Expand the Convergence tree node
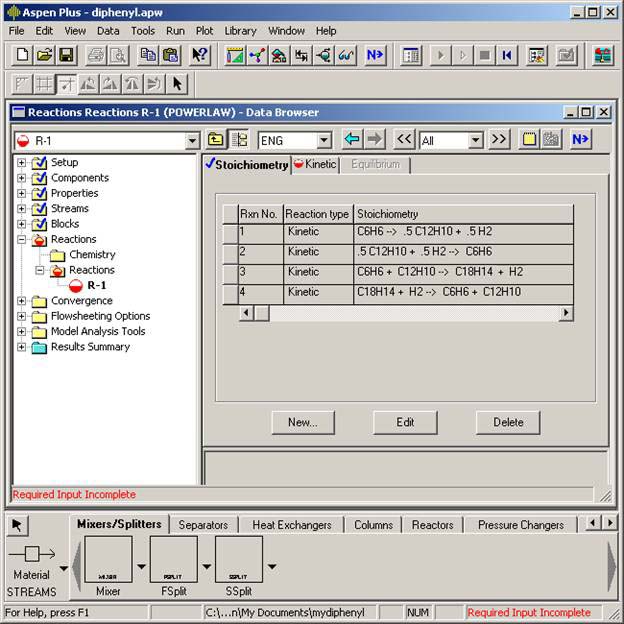 (x=22, y=301)
